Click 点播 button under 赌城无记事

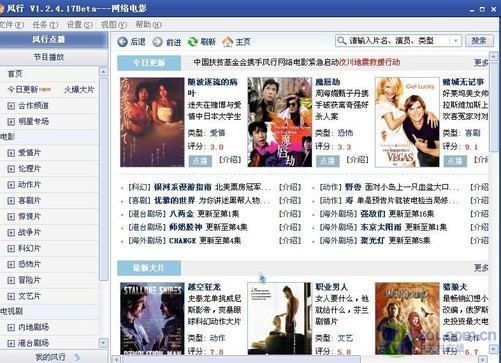coord(455,161)
